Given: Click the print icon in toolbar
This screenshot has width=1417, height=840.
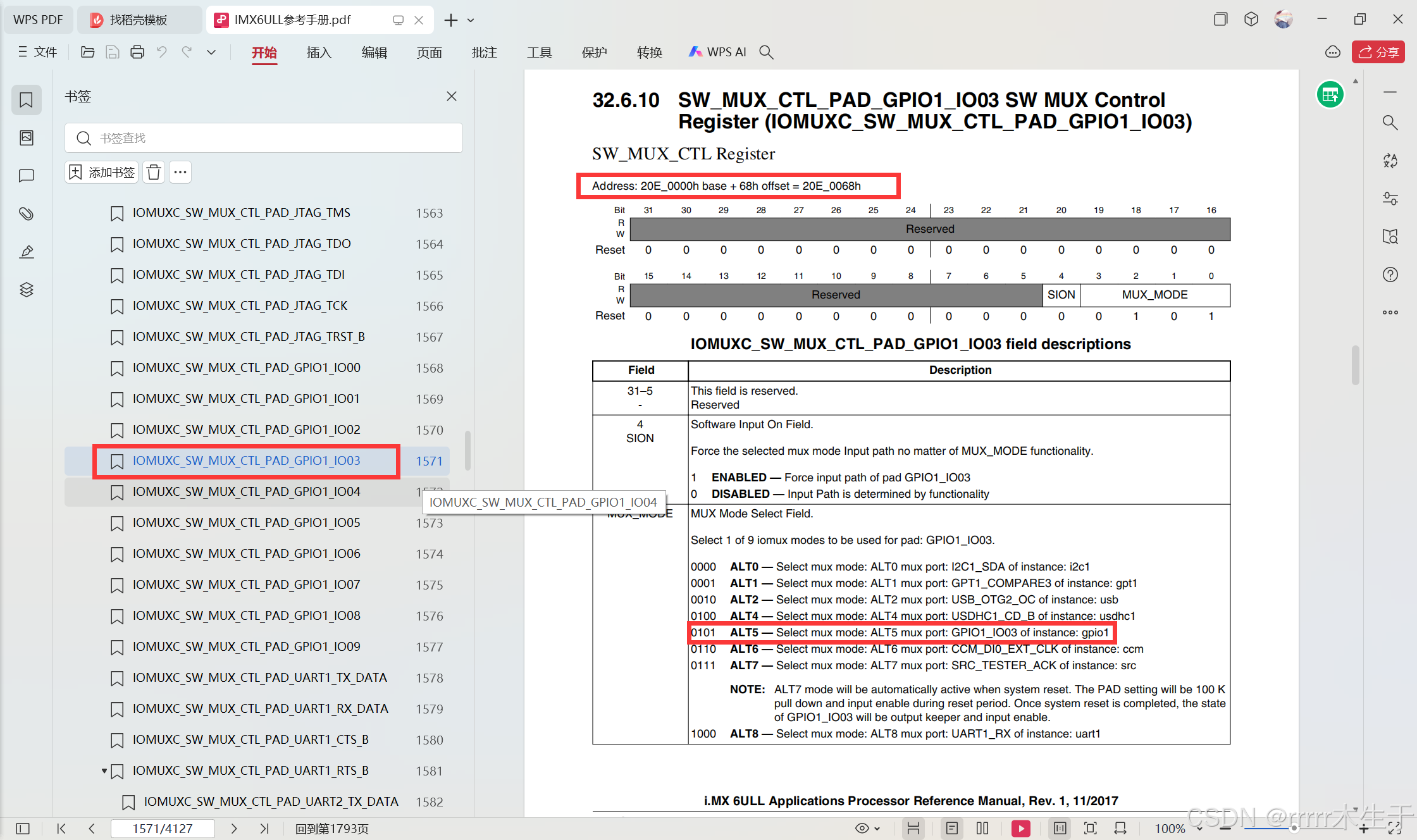Looking at the screenshot, I should point(137,52).
